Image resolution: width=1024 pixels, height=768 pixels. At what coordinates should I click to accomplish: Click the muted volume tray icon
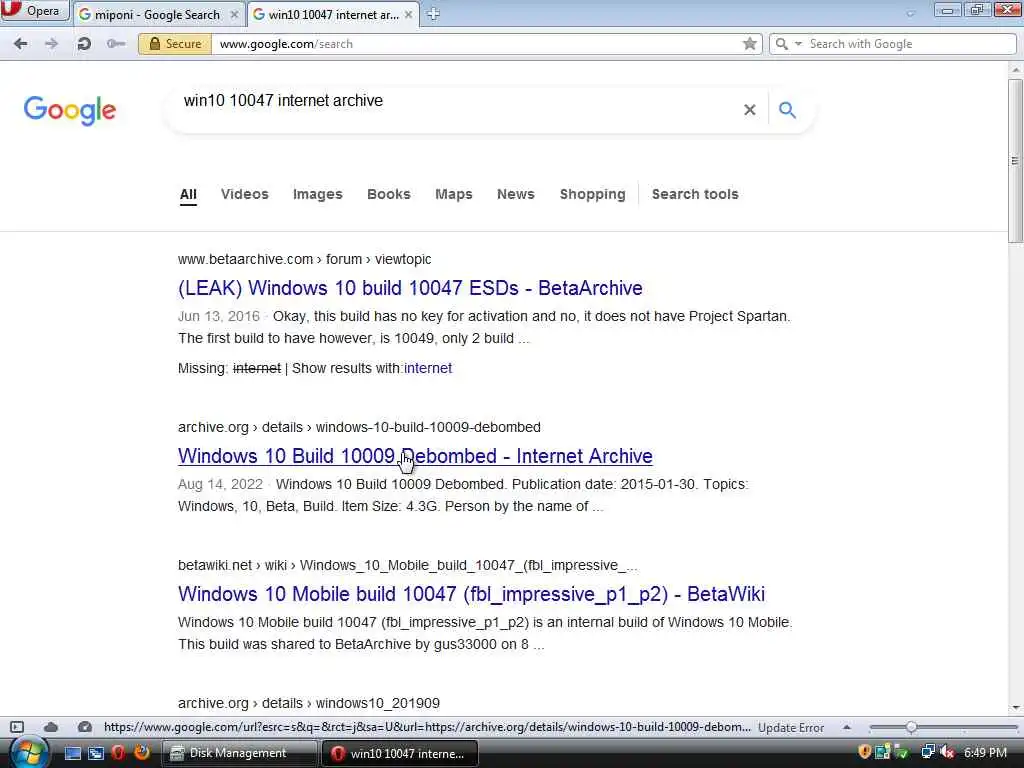point(947,752)
